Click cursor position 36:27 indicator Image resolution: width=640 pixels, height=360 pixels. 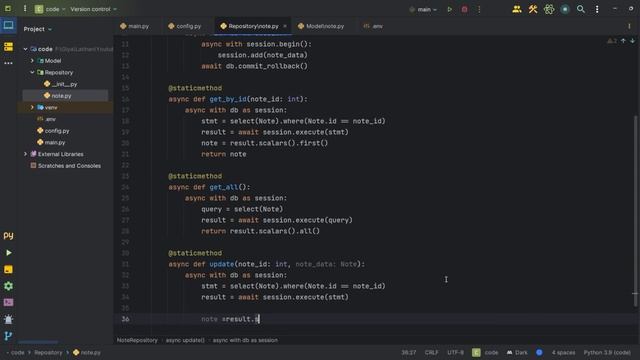click(x=409, y=352)
